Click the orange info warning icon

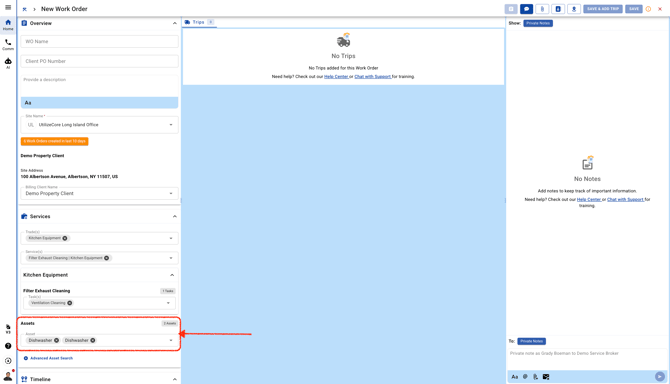click(648, 9)
